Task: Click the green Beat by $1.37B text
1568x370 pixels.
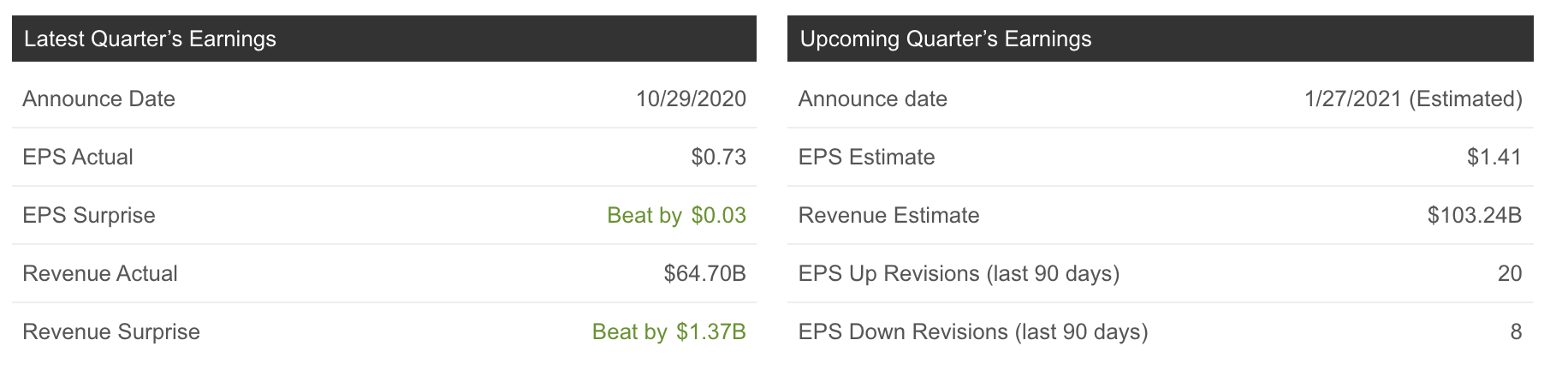Action: click(x=668, y=332)
